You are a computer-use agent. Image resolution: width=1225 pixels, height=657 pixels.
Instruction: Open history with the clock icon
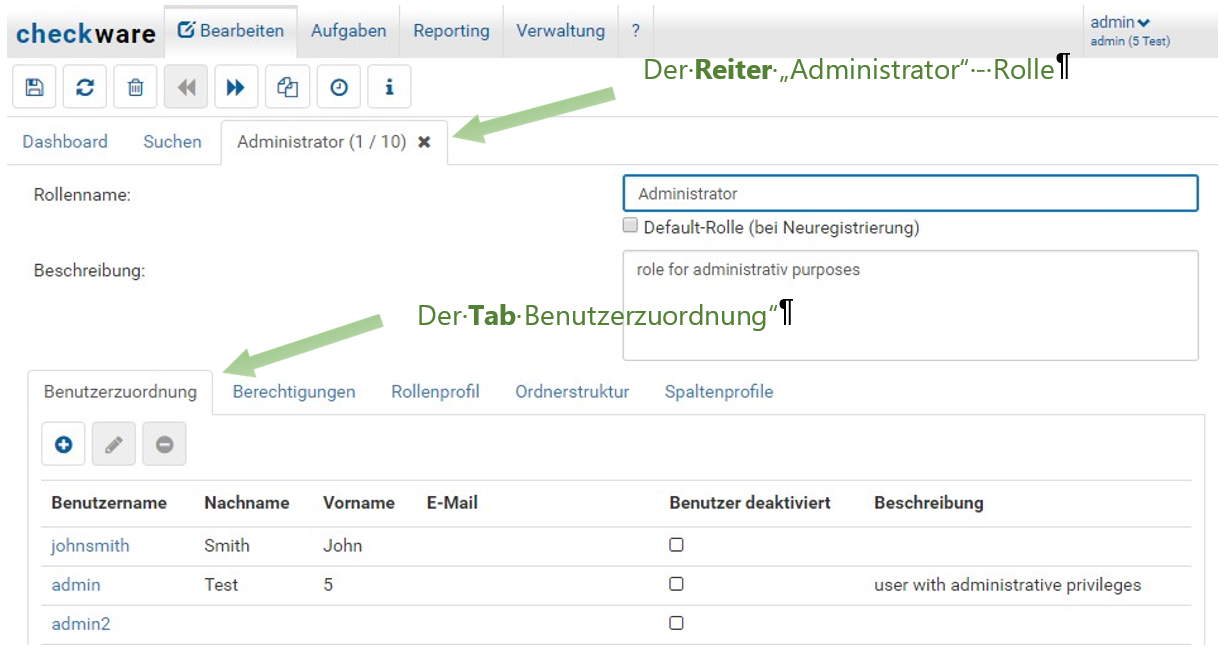pyautogui.click(x=339, y=87)
